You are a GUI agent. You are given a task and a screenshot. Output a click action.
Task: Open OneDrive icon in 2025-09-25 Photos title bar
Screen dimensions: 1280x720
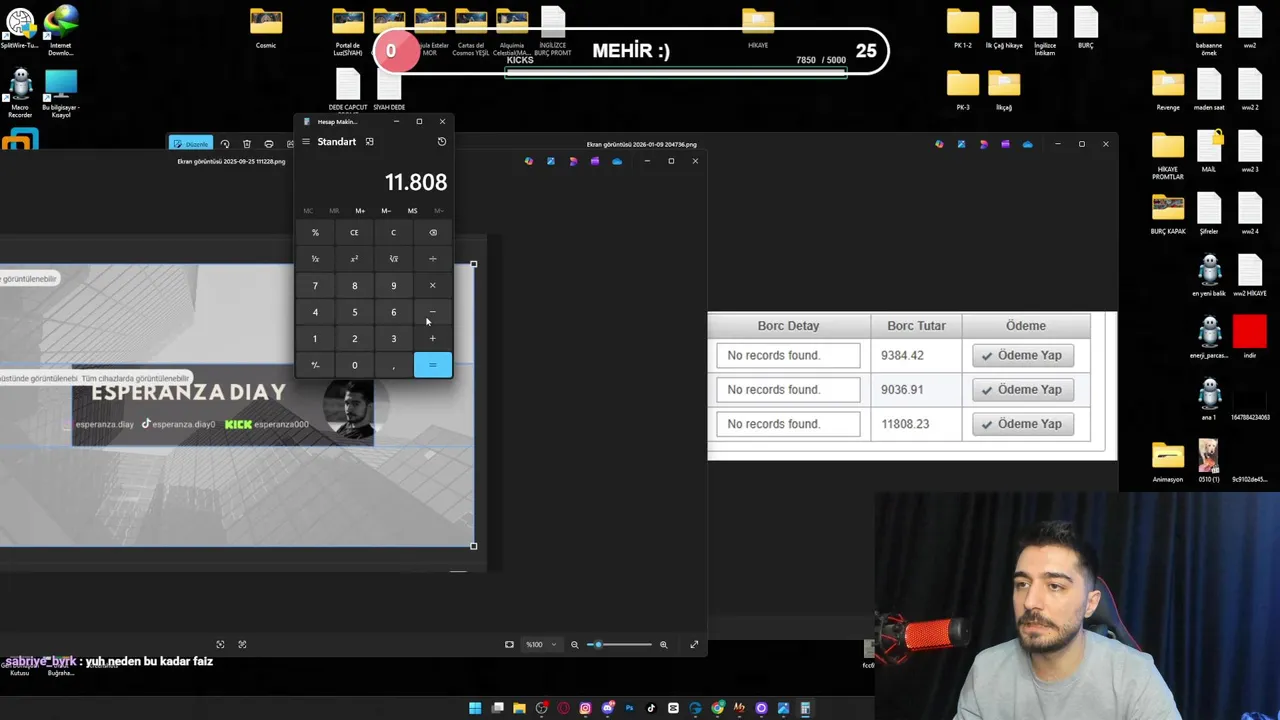[617, 161]
